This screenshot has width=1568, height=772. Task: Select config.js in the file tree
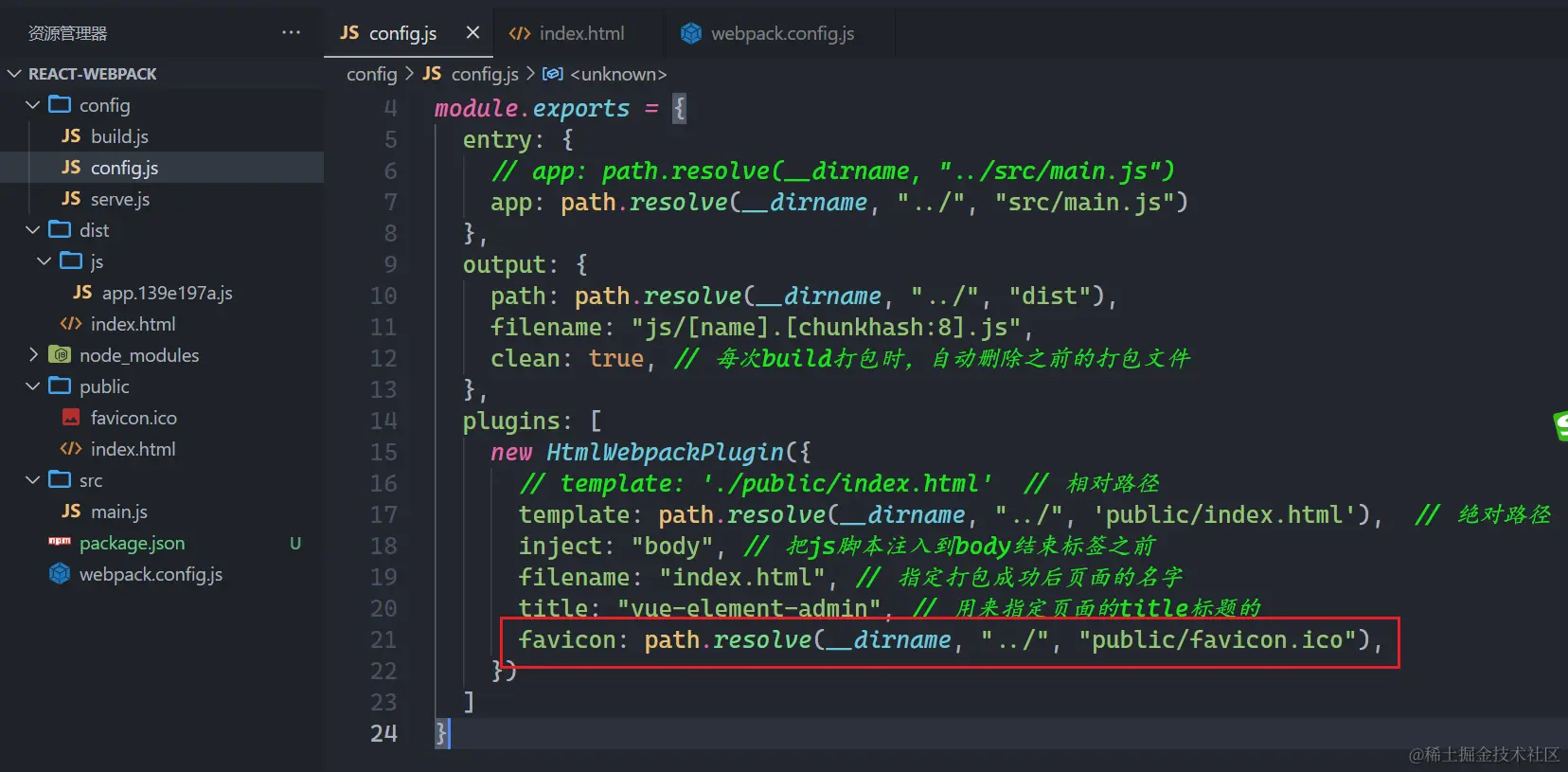point(124,168)
